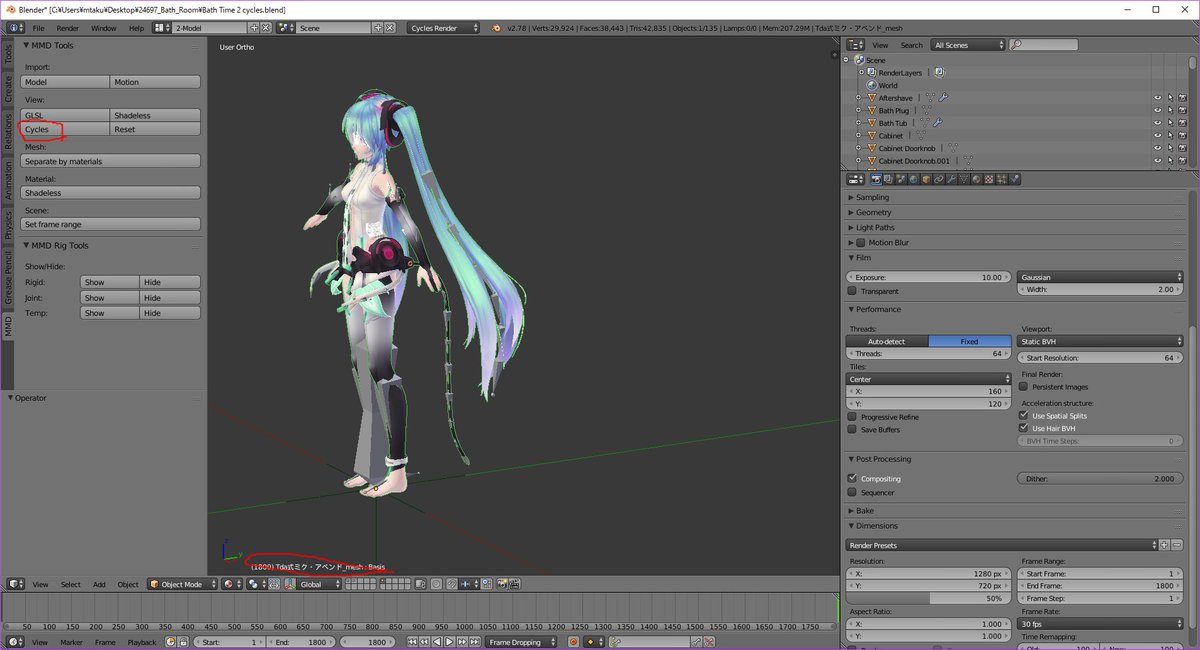Hide Aftershave with its eye icon
The height and width of the screenshot is (650, 1200).
pos(1158,97)
